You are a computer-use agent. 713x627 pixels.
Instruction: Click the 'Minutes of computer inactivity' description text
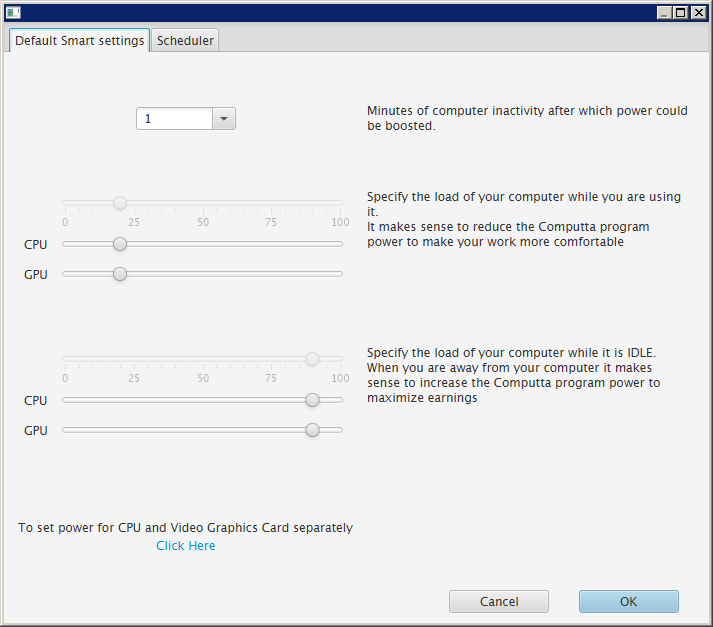[527, 118]
